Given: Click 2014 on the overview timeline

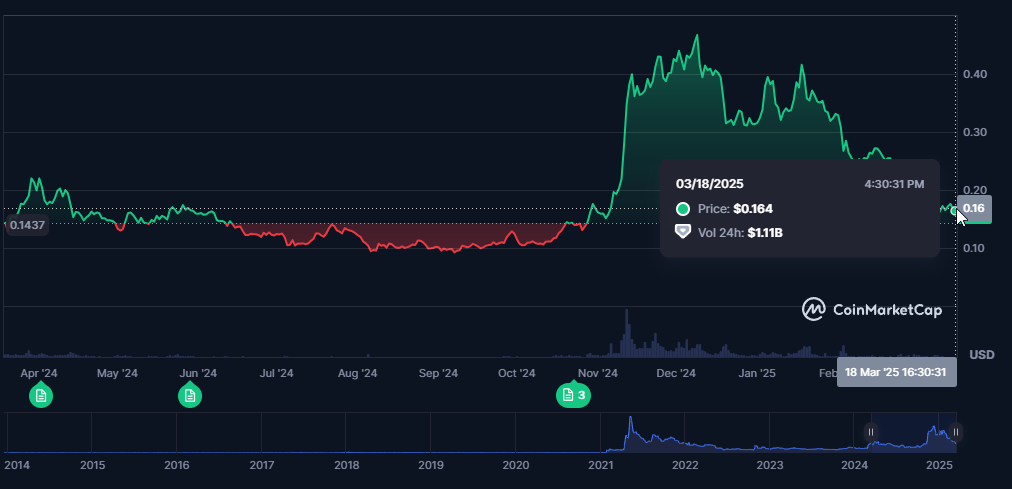Looking at the screenshot, I should pos(17,465).
